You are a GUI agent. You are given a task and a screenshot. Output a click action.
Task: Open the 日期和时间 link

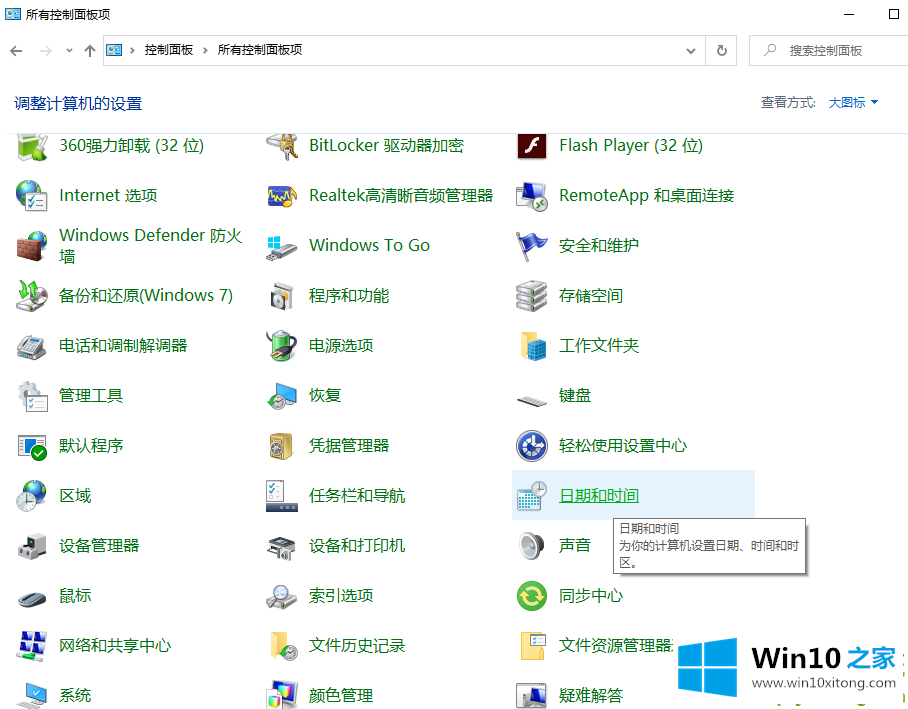tap(599, 496)
